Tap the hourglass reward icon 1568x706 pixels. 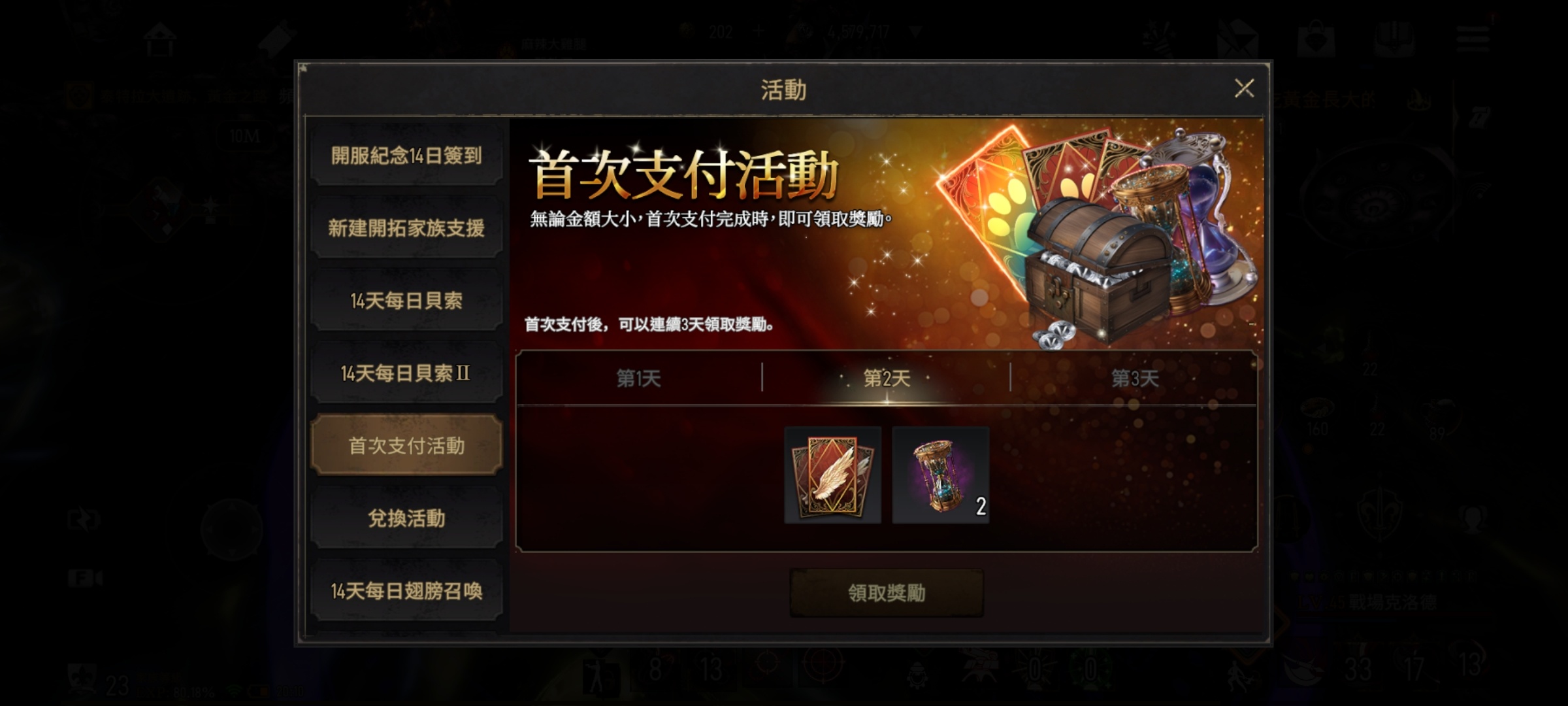click(x=941, y=475)
